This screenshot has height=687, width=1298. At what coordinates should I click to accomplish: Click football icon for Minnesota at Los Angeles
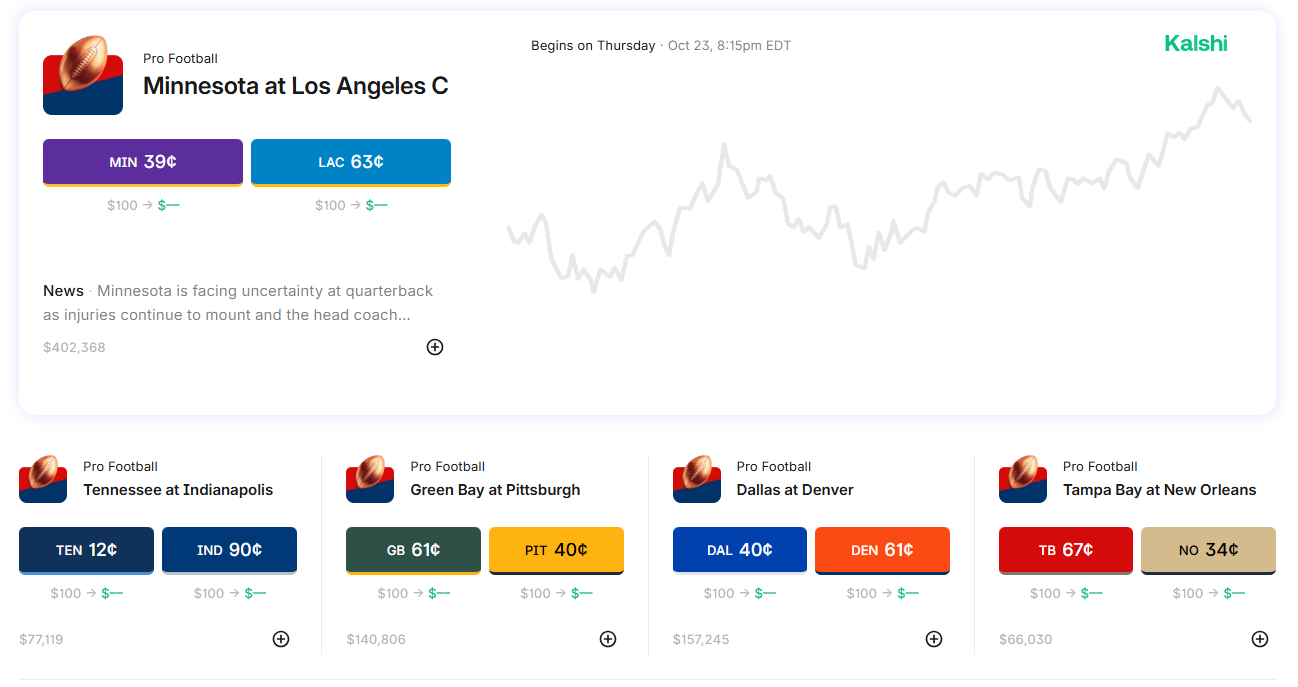coord(83,75)
